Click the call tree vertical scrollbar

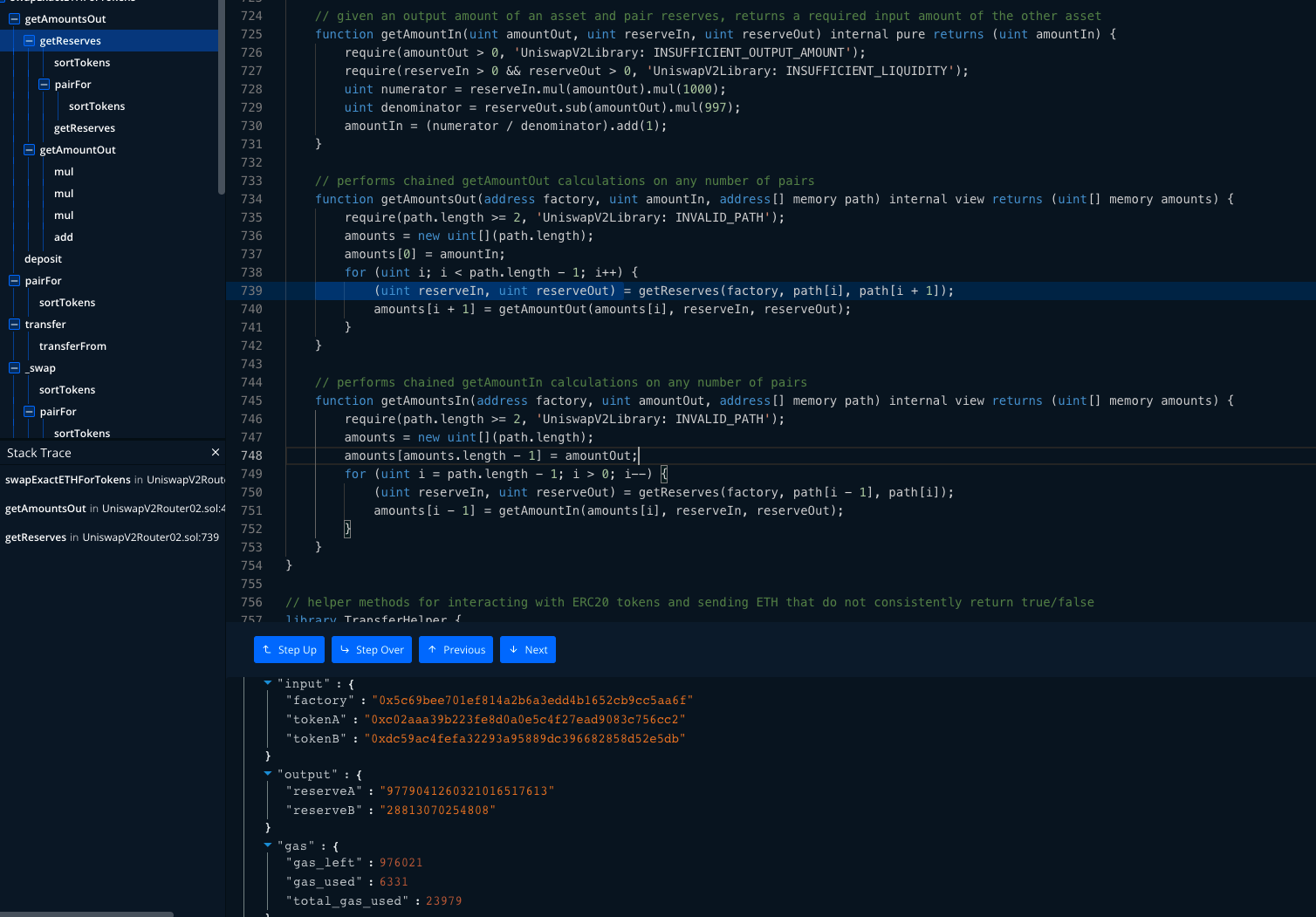tap(222, 97)
